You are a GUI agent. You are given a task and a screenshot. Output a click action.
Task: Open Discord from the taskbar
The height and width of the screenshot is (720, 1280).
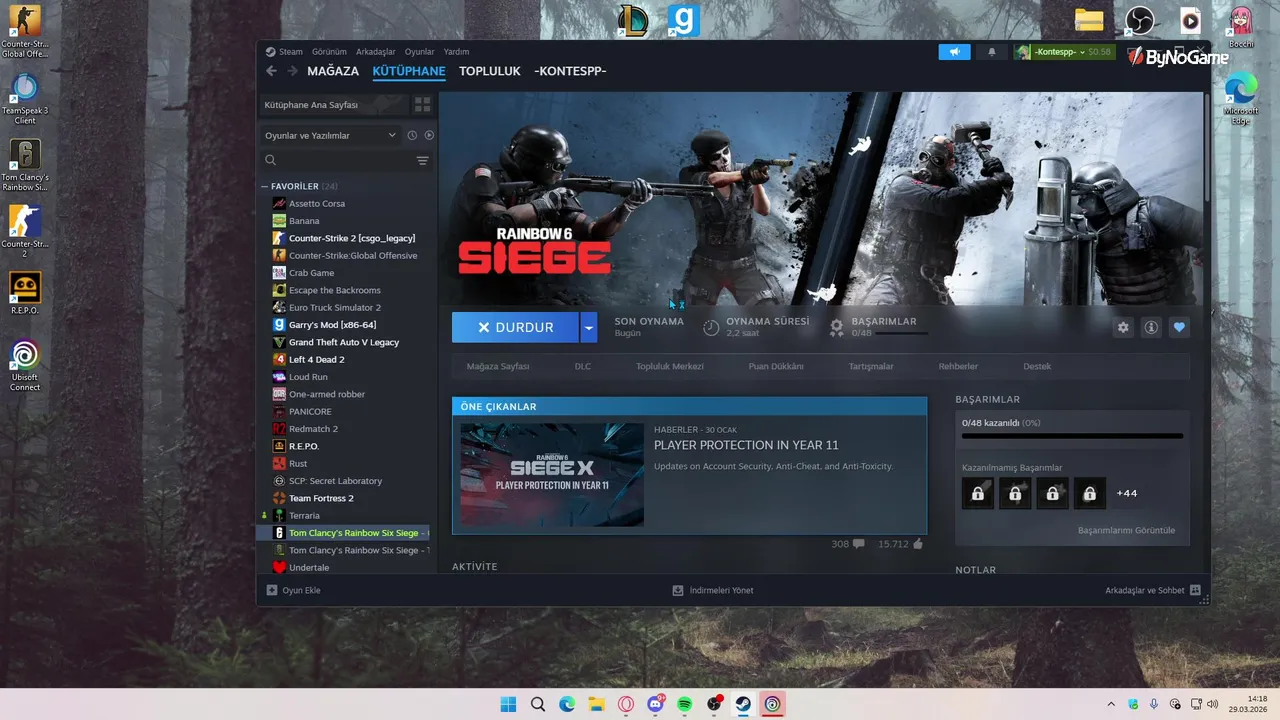pyautogui.click(x=655, y=704)
